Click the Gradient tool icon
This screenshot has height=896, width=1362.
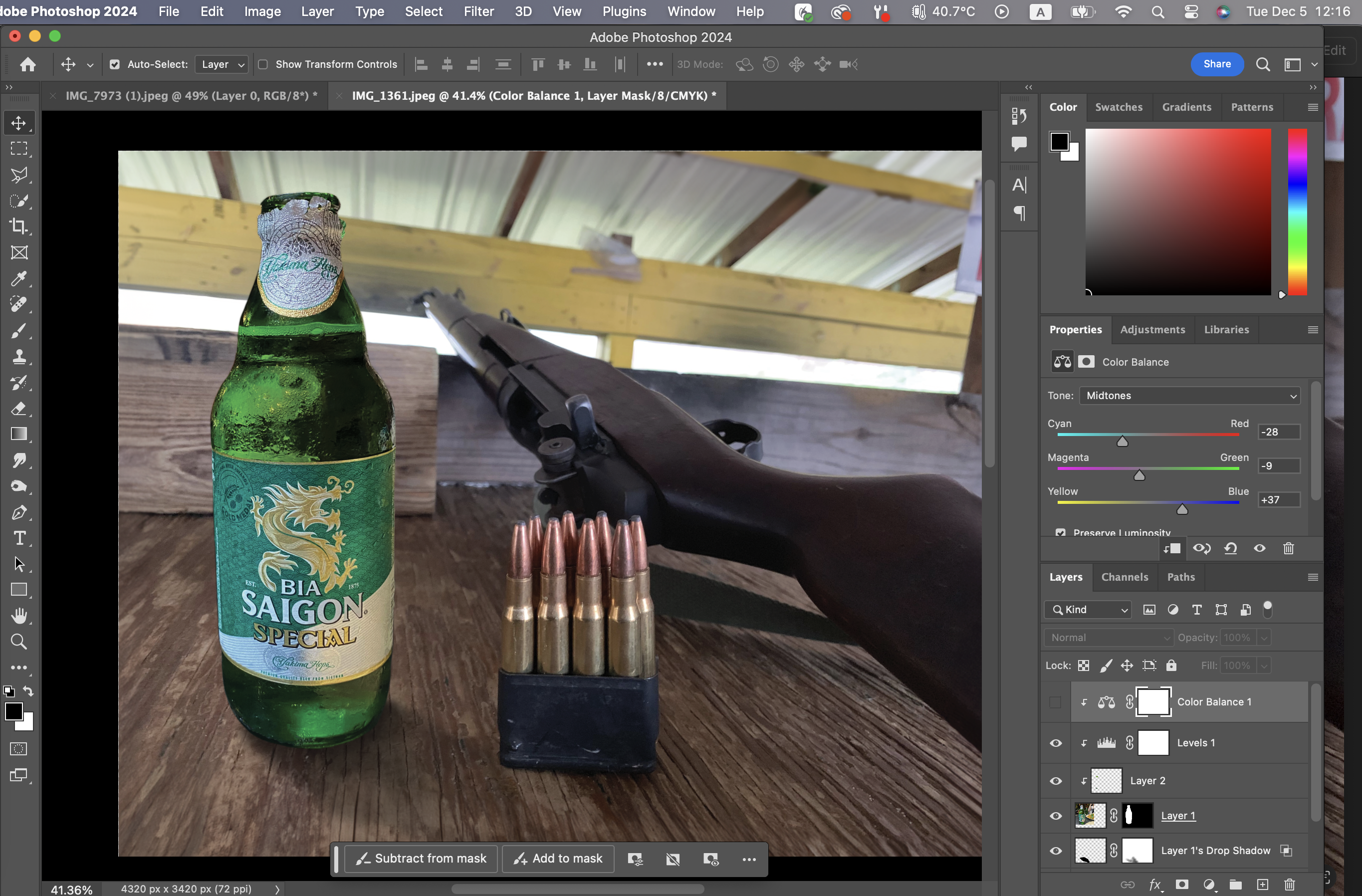click(x=19, y=434)
